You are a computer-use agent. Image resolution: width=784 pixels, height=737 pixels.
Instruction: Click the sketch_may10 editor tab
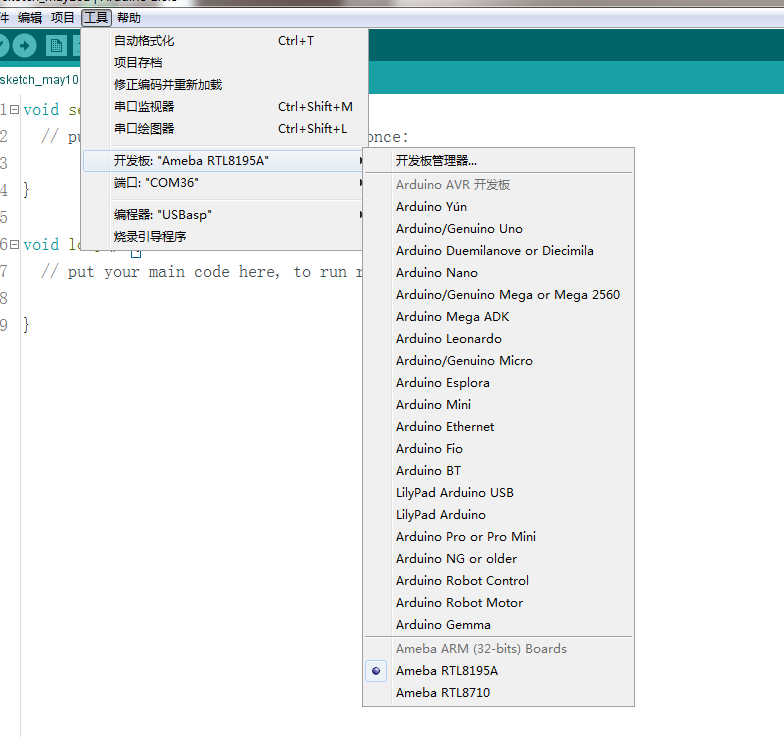39,80
